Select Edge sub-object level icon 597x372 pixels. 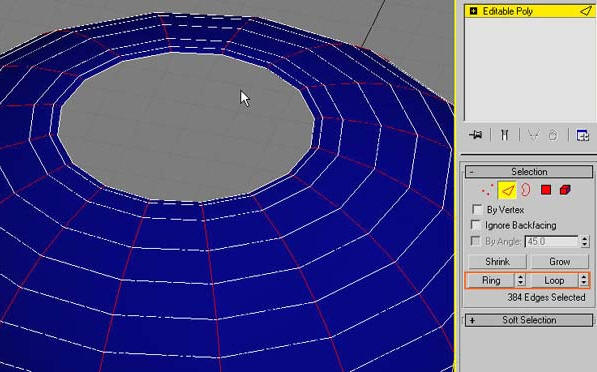click(507, 190)
